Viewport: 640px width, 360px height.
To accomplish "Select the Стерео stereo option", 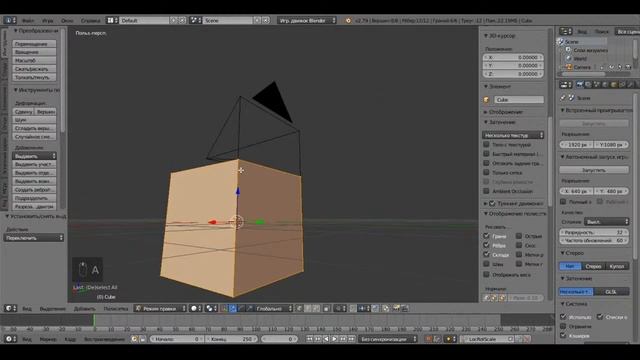I will [x=593, y=266].
